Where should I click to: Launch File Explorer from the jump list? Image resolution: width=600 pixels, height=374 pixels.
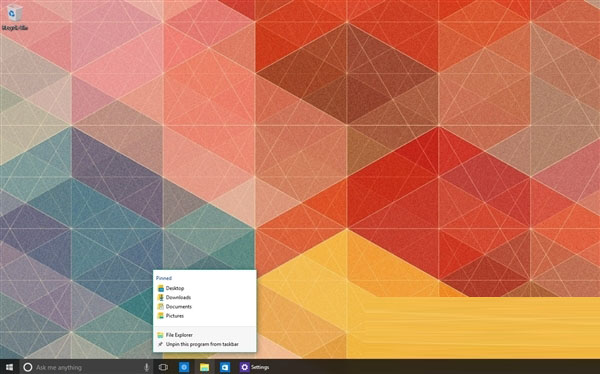point(205,335)
